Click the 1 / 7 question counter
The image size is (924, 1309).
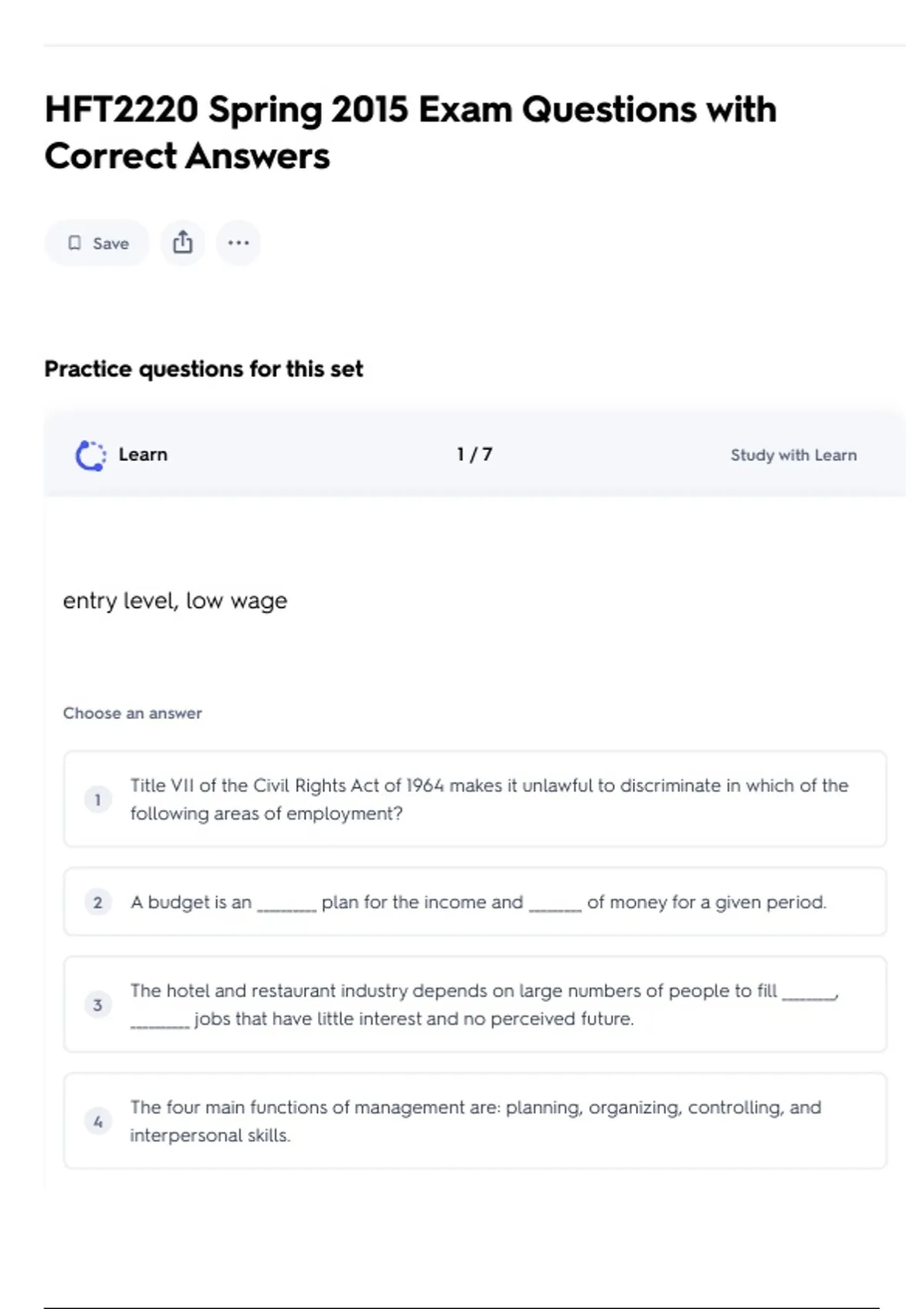click(x=474, y=455)
